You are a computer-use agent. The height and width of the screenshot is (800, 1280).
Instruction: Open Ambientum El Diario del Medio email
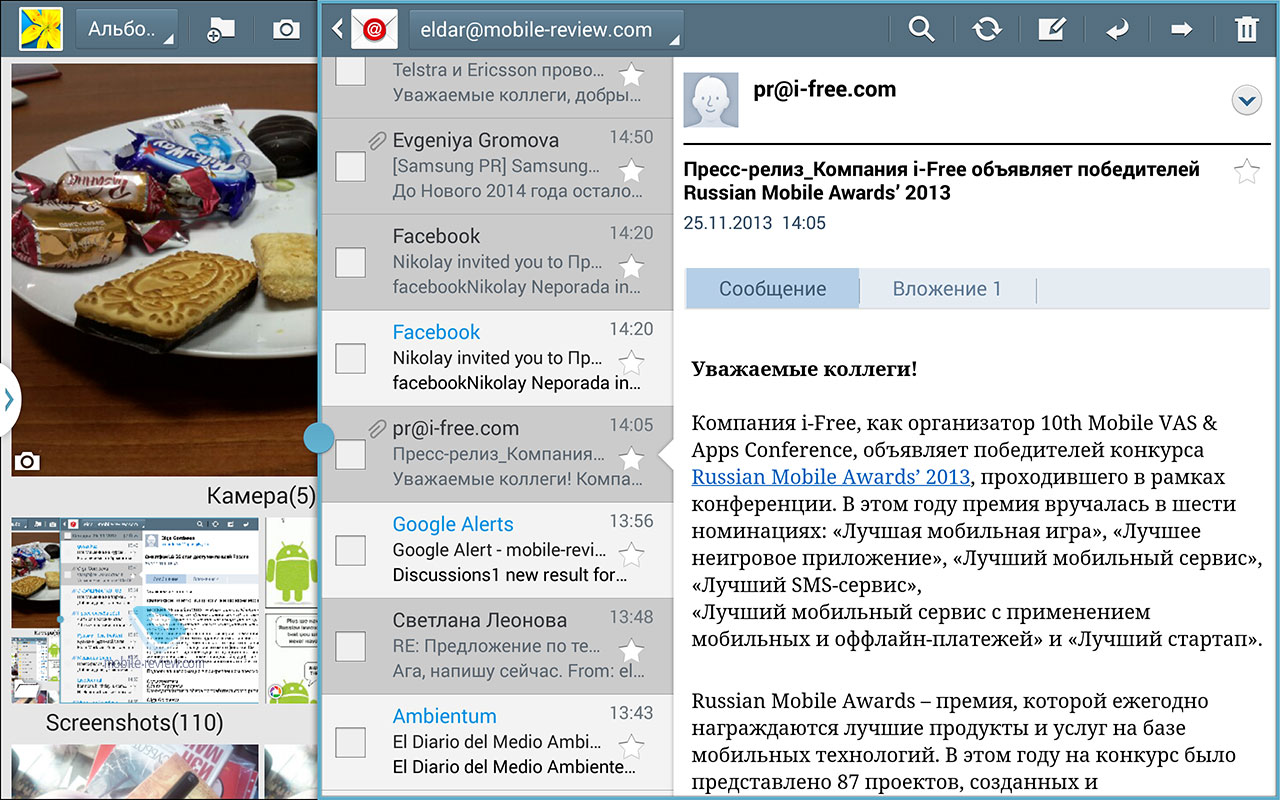[497, 742]
